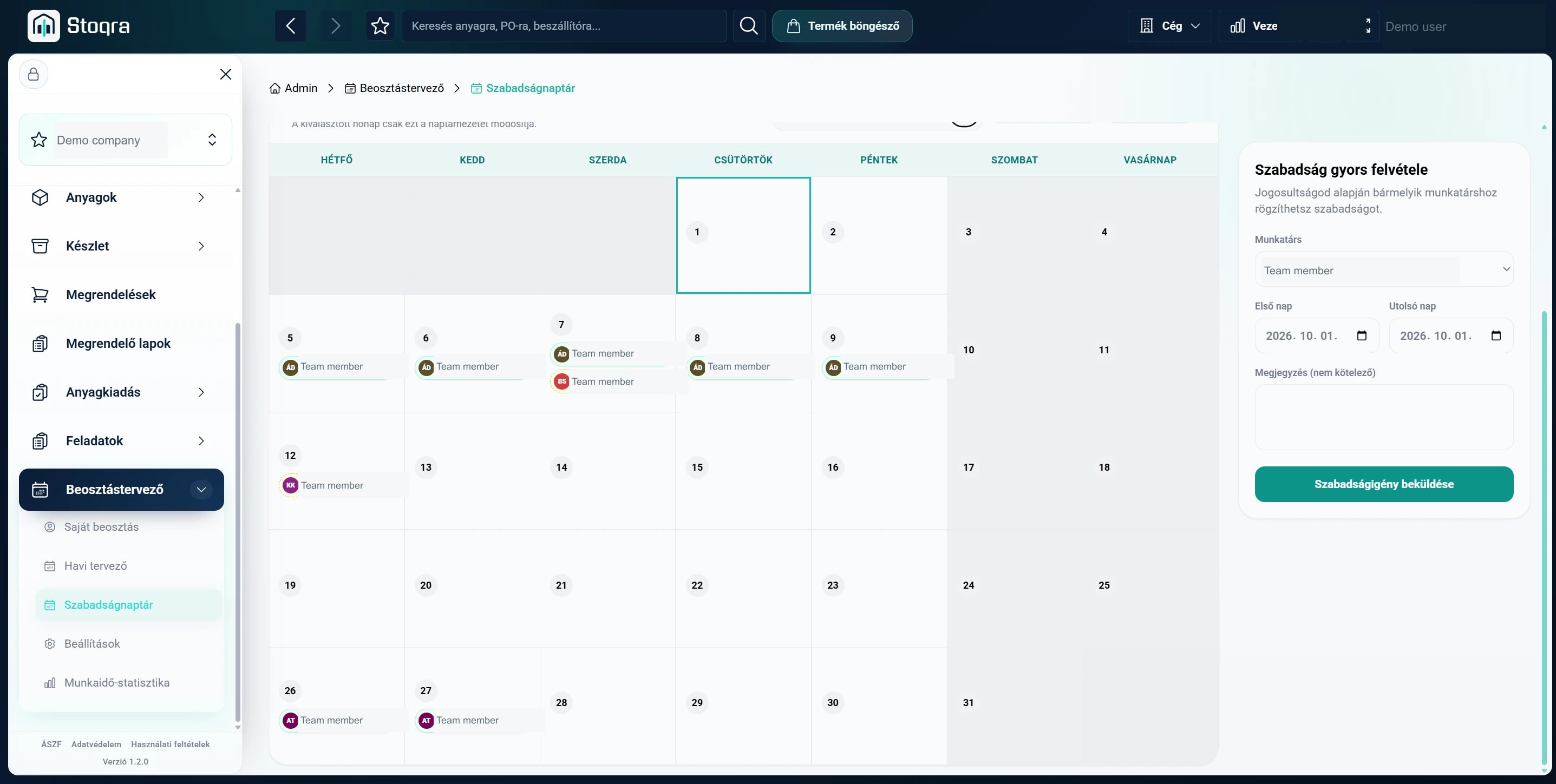Click the KK avatar on day 12
This screenshot has width=1556, height=784.
291,485
